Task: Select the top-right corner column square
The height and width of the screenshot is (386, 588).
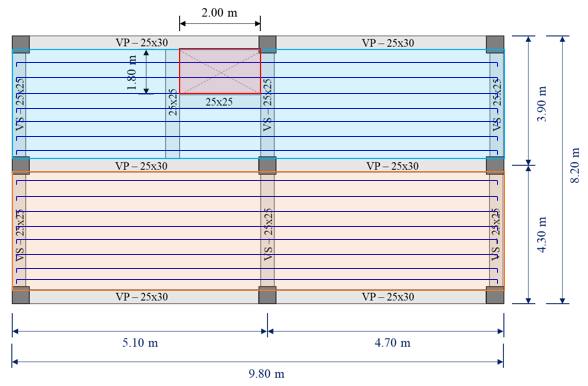Action: coord(495,45)
